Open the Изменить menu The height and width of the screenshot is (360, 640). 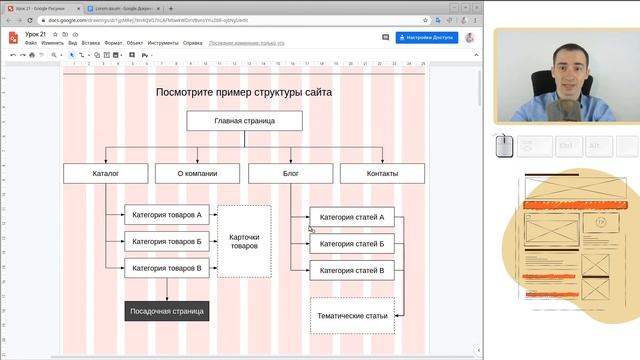click(52, 43)
